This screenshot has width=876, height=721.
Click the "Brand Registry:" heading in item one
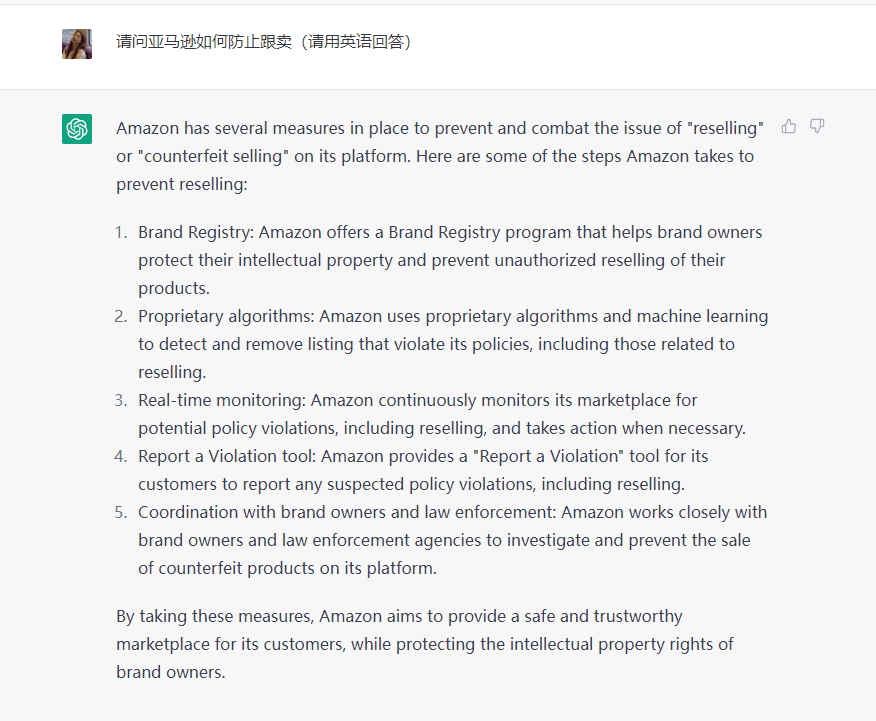click(196, 232)
